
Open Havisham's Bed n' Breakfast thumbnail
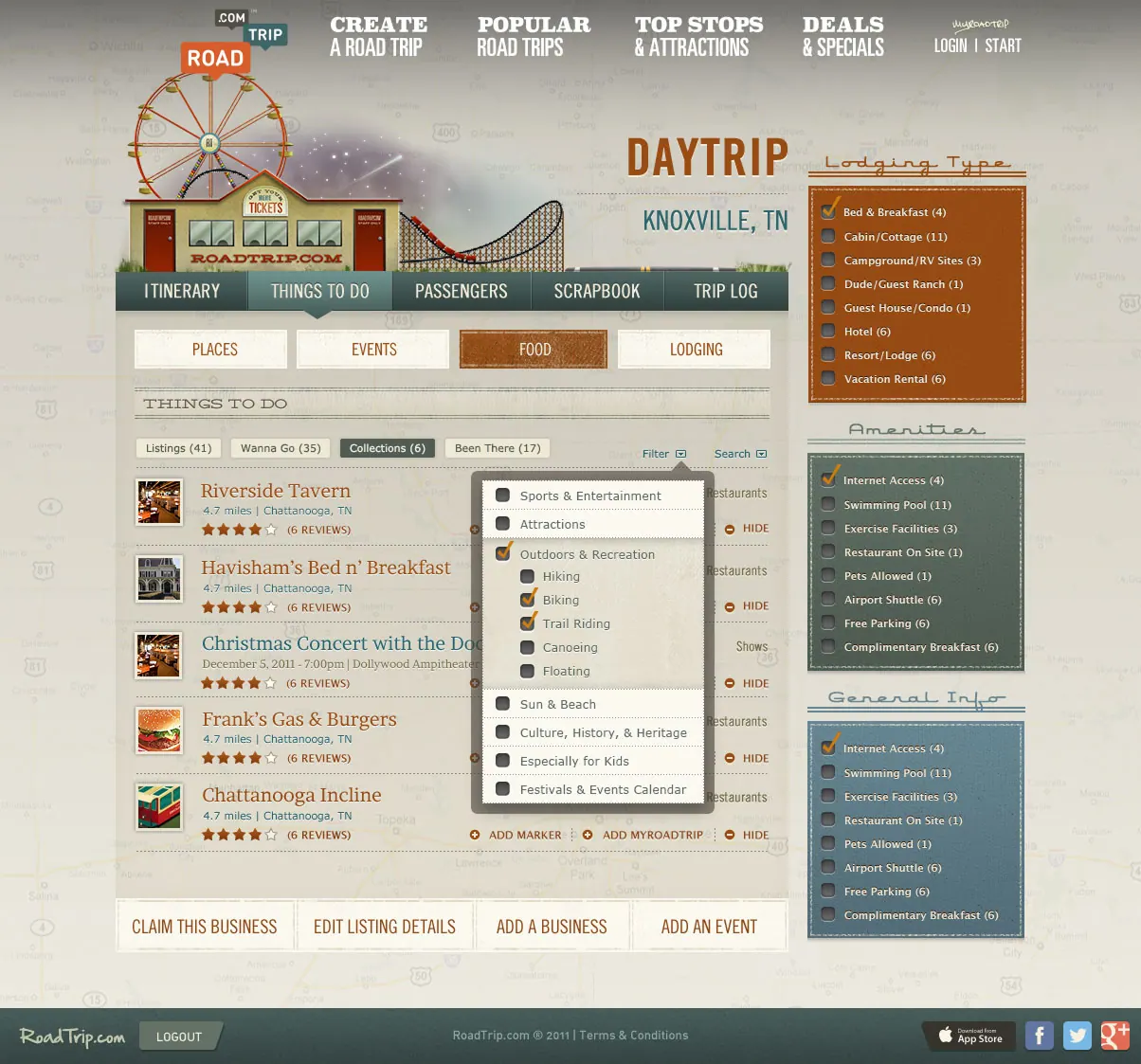point(158,579)
